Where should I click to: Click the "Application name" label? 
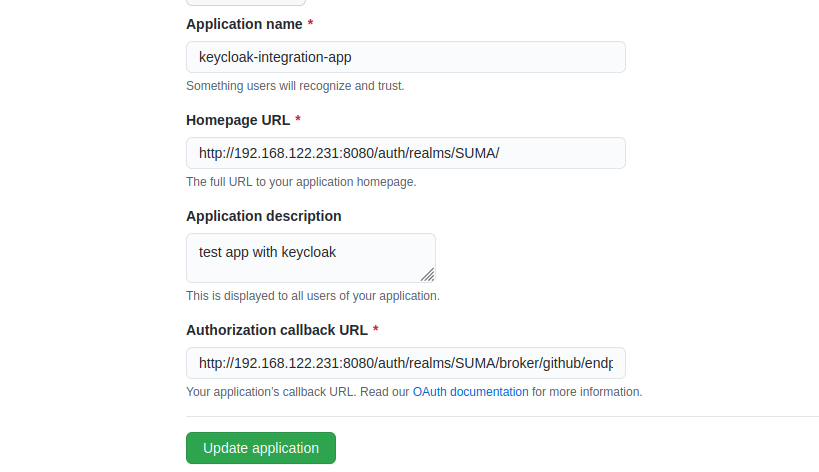(x=244, y=24)
